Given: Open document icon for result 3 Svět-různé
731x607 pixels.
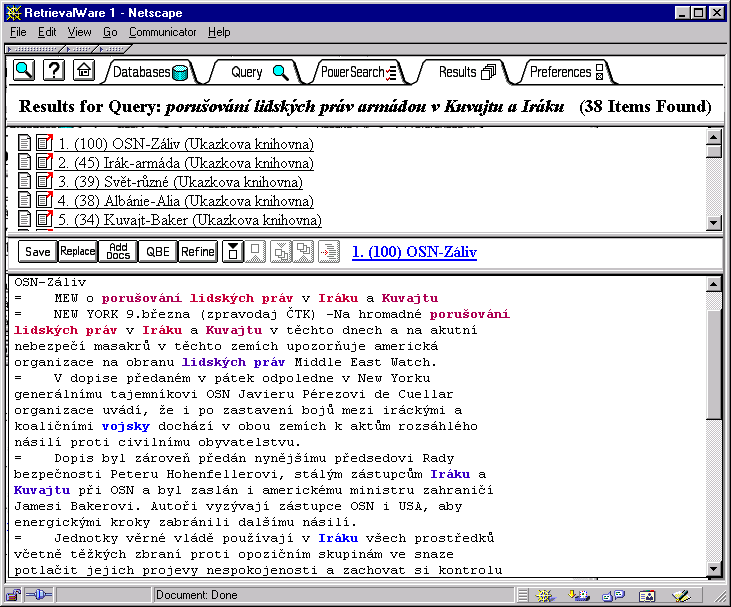Looking at the screenshot, I should pyautogui.click(x=24, y=181).
